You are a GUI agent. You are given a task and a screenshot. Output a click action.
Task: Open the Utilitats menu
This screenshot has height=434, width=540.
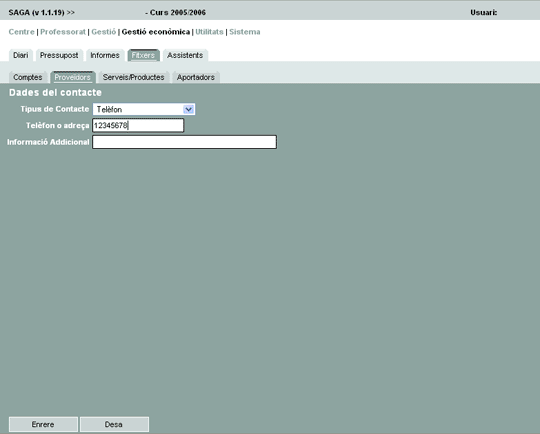209,32
